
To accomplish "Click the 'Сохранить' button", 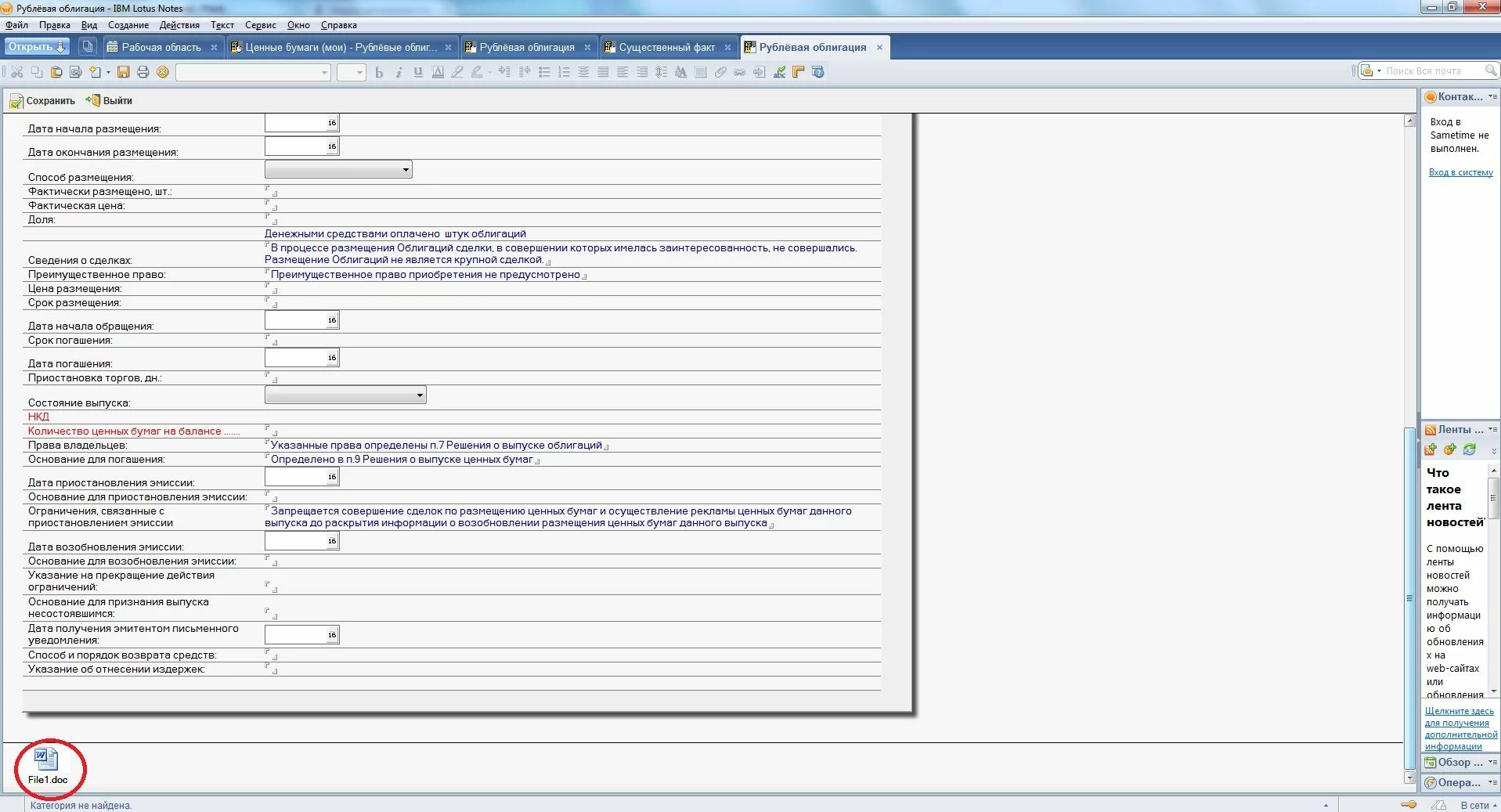I will coord(42,101).
